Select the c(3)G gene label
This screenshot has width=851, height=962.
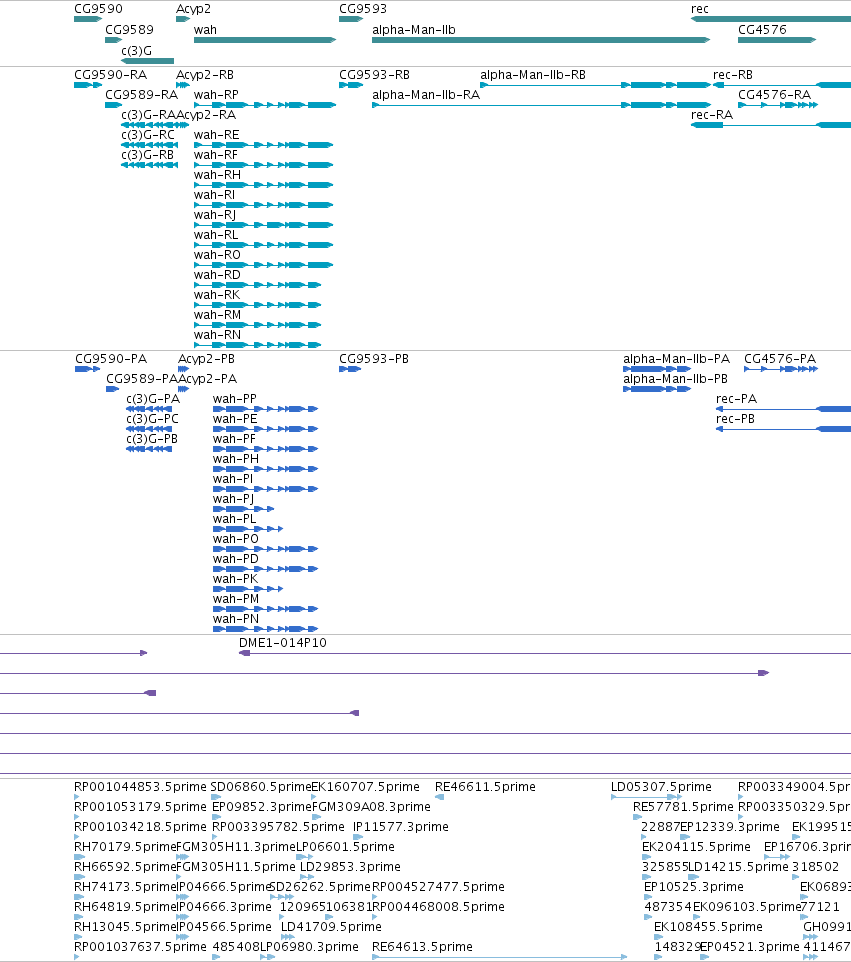[137, 51]
